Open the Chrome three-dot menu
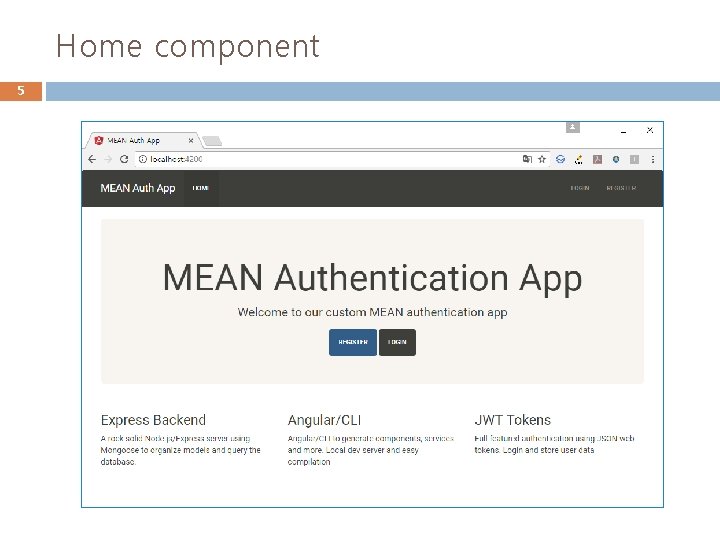The height and width of the screenshot is (540, 720). point(652,159)
